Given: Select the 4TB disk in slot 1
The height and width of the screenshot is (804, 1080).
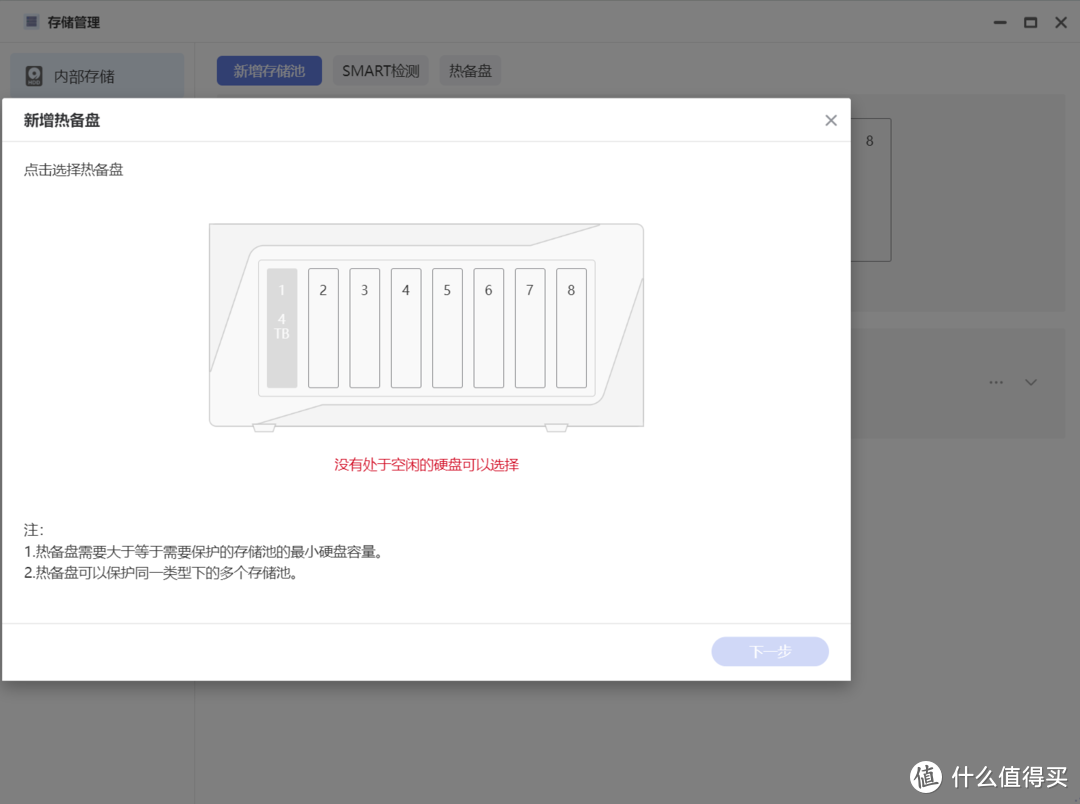Looking at the screenshot, I should pos(281,327).
